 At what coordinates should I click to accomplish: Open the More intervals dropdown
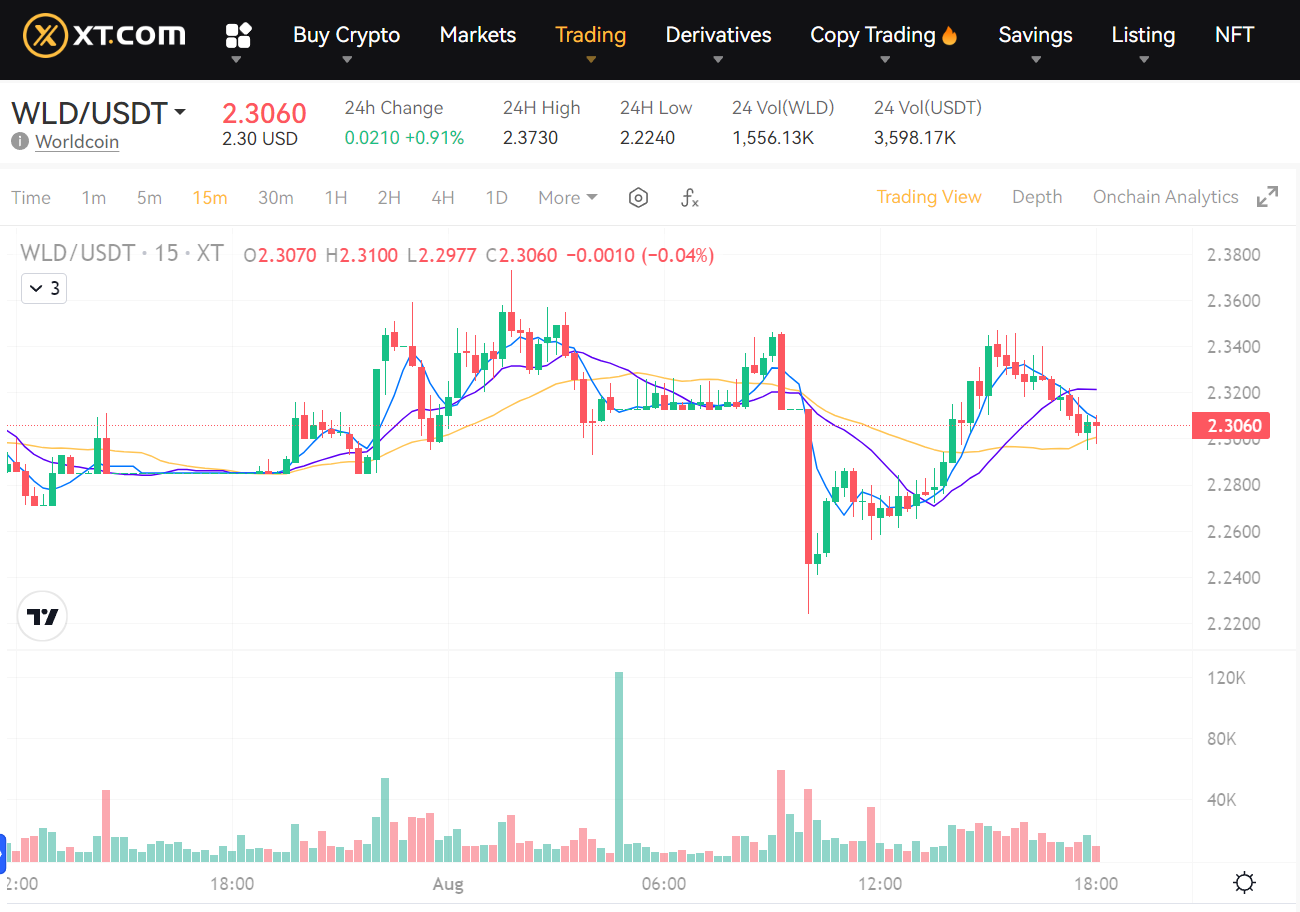coord(567,197)
